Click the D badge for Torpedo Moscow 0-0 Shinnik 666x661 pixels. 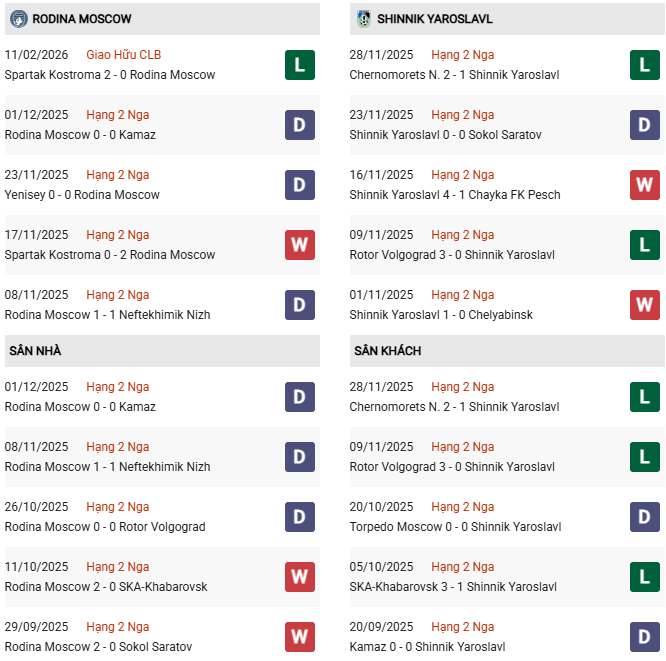pyautogui.click(x=645, y=517)
